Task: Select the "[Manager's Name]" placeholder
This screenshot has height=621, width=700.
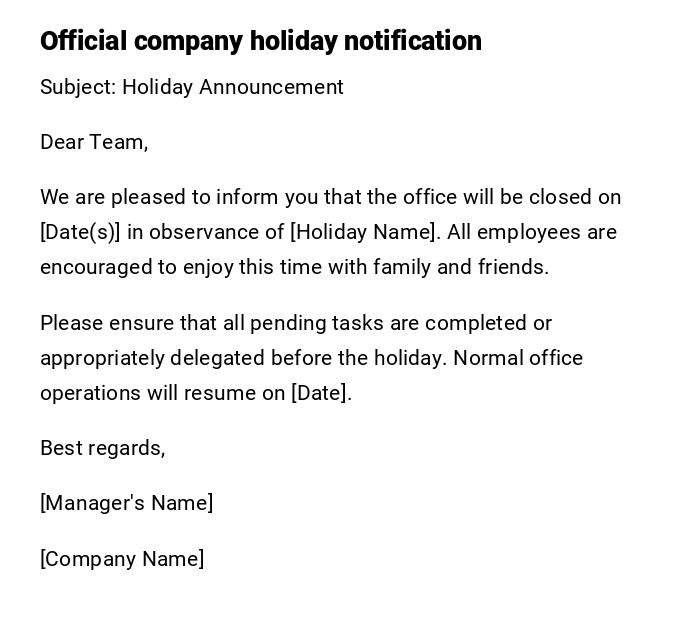Action: pyautogui.click(x=126, y=503)
